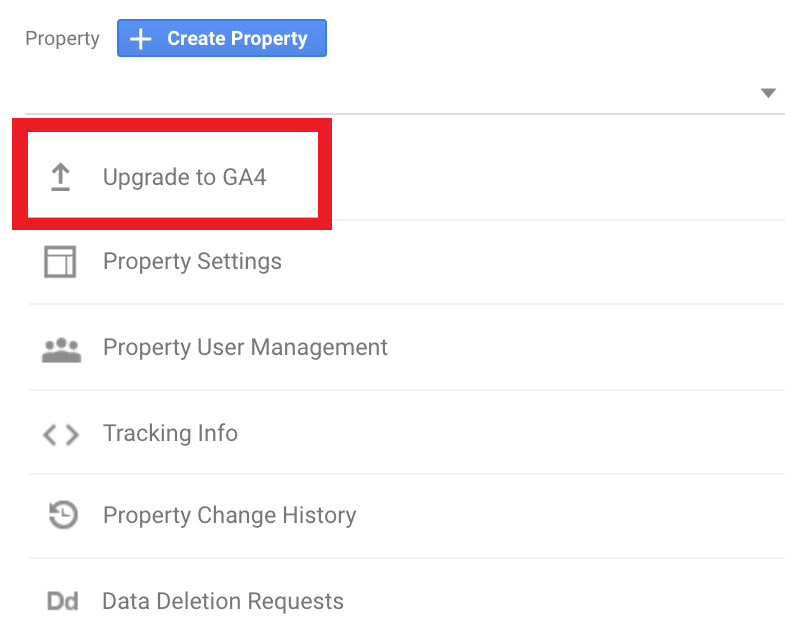Click the Property column label

coord(62,39)
